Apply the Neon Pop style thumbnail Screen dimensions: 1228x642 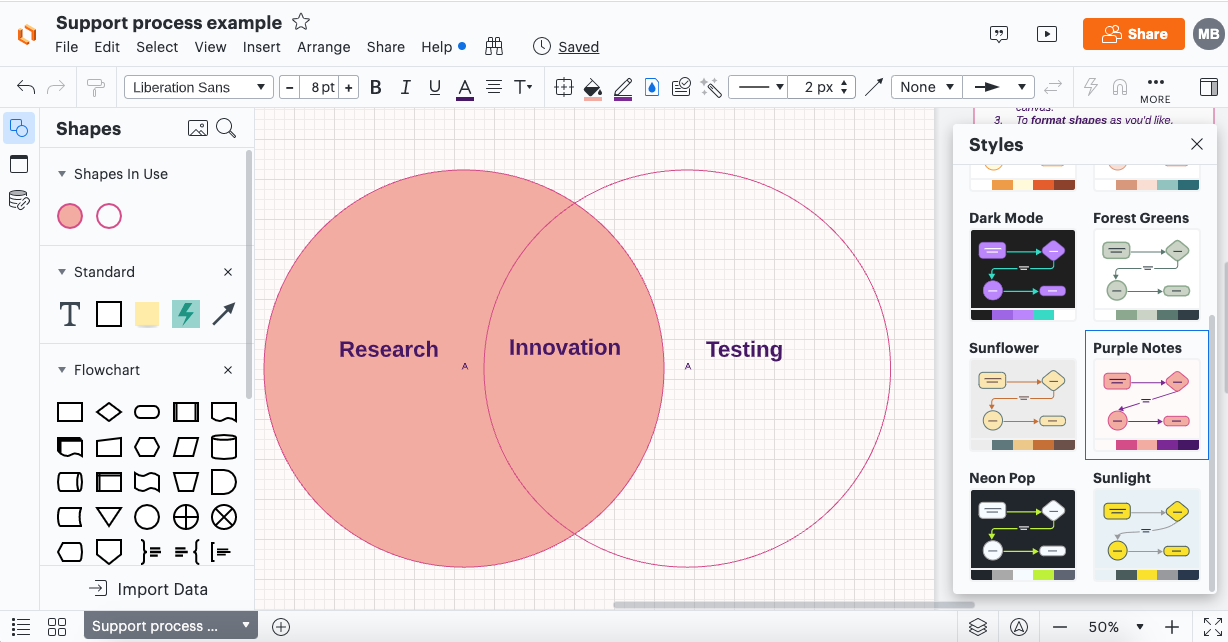pyautogui.click(x=1022, y=534)
